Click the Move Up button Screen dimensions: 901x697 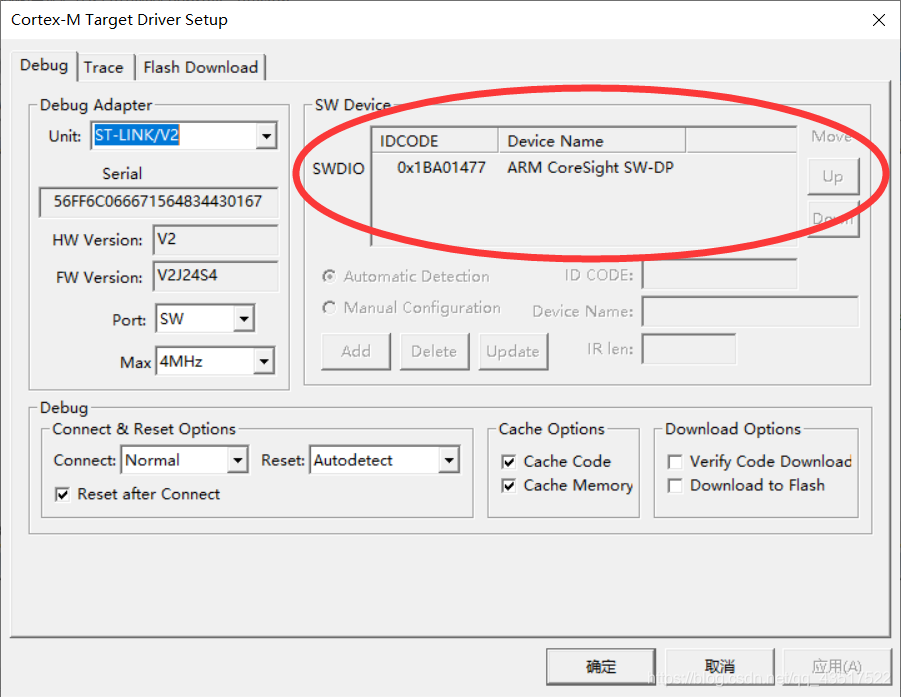pos(833,176)
